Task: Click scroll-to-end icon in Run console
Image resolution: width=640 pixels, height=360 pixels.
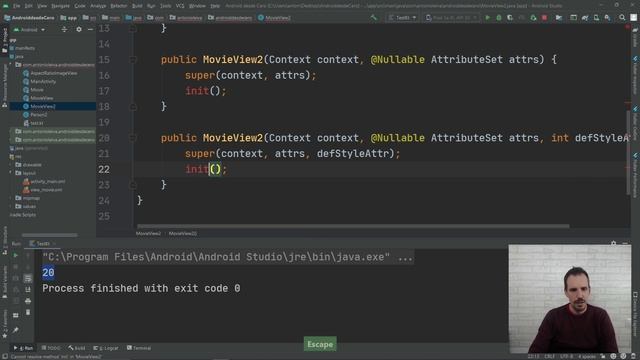Action: coord(28,289)
